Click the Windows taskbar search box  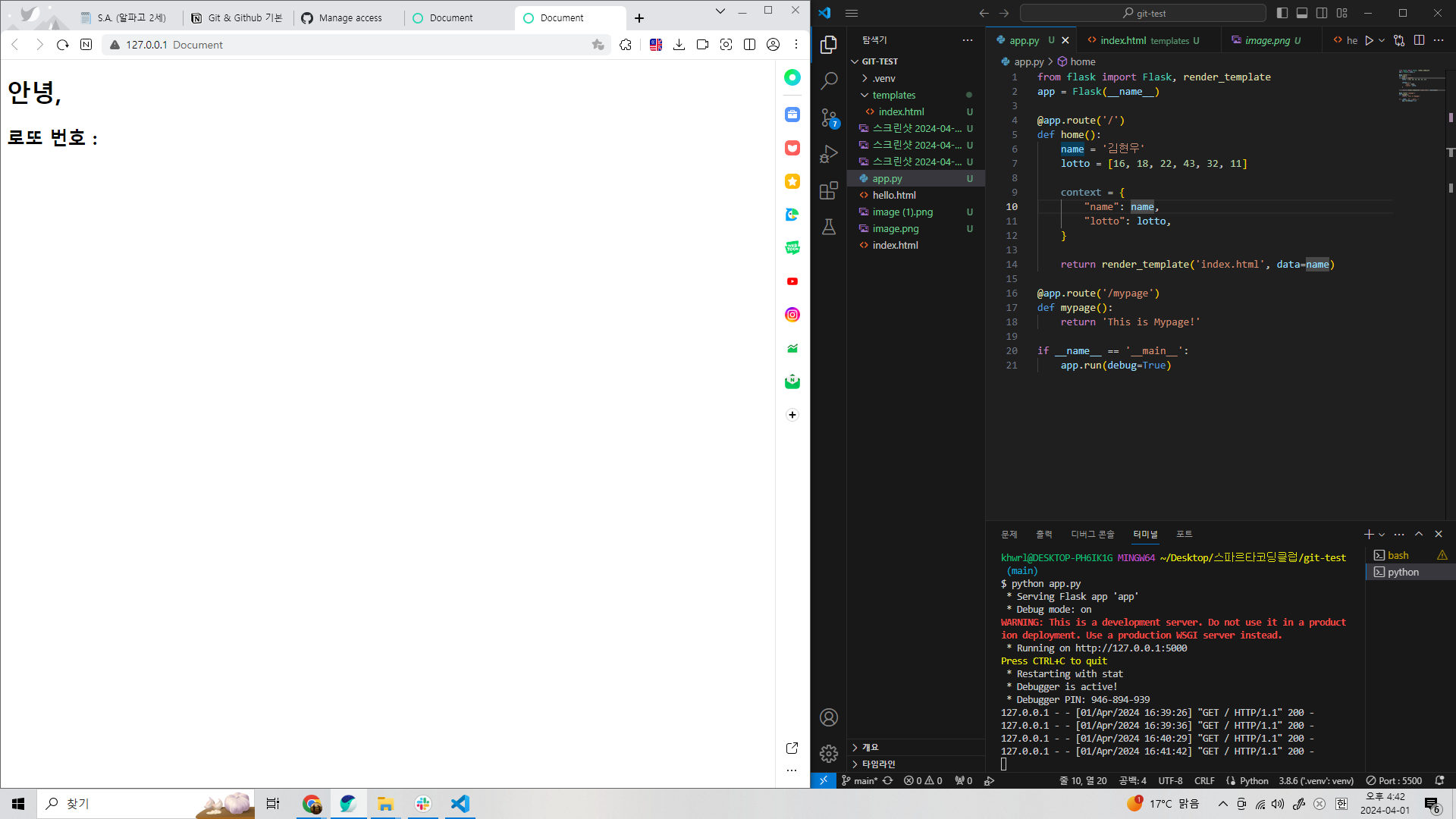coord(146,804)
